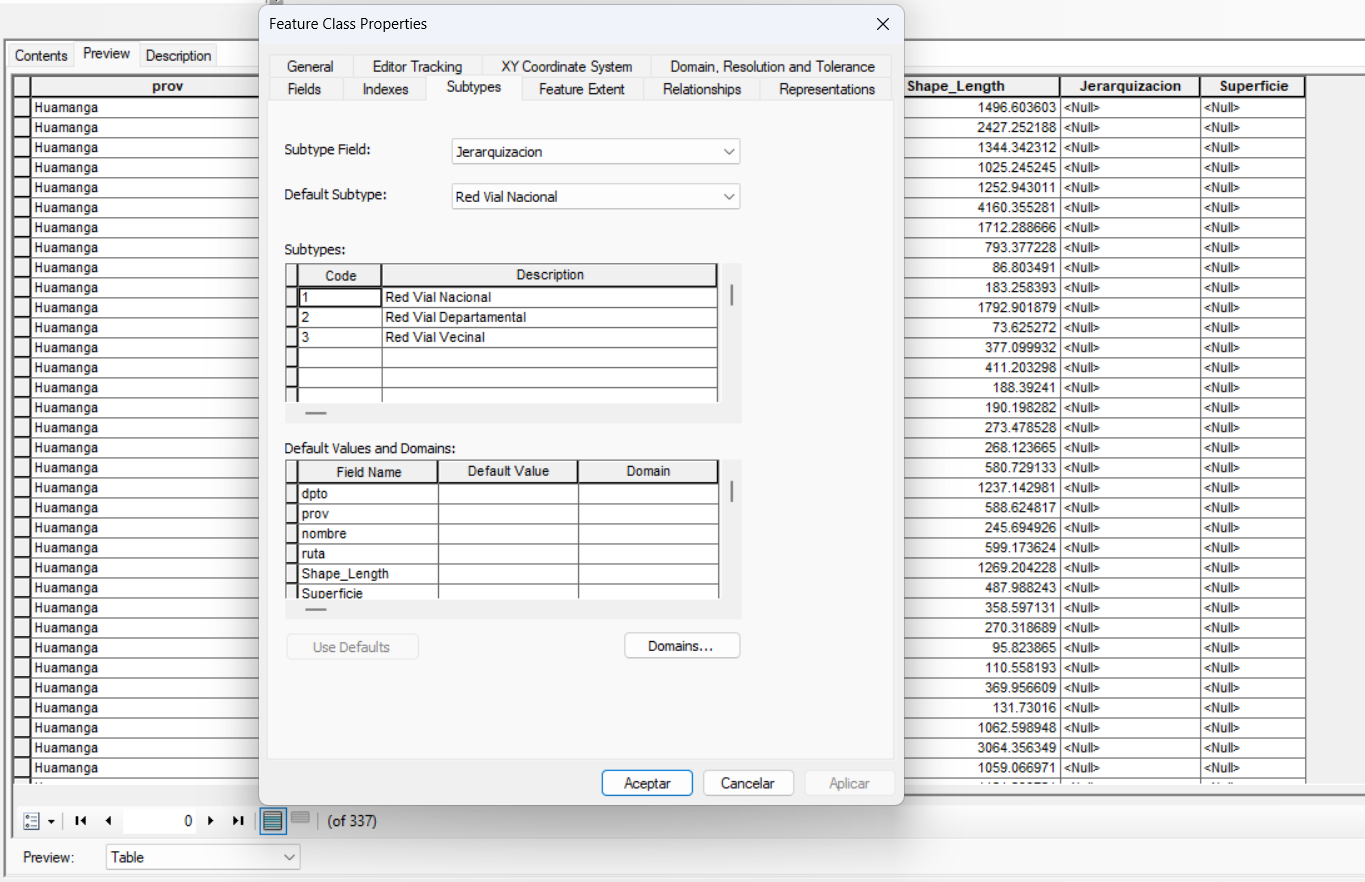Switch to the Description tab
Viewport: 1365px width, 882px height.
[178, 56]
